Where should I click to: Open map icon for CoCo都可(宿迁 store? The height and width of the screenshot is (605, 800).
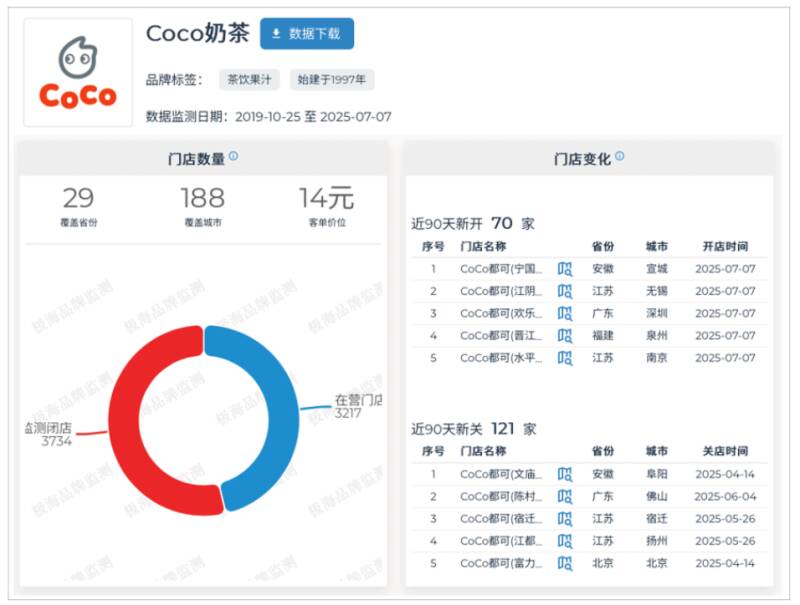click(x=565, y=519)
